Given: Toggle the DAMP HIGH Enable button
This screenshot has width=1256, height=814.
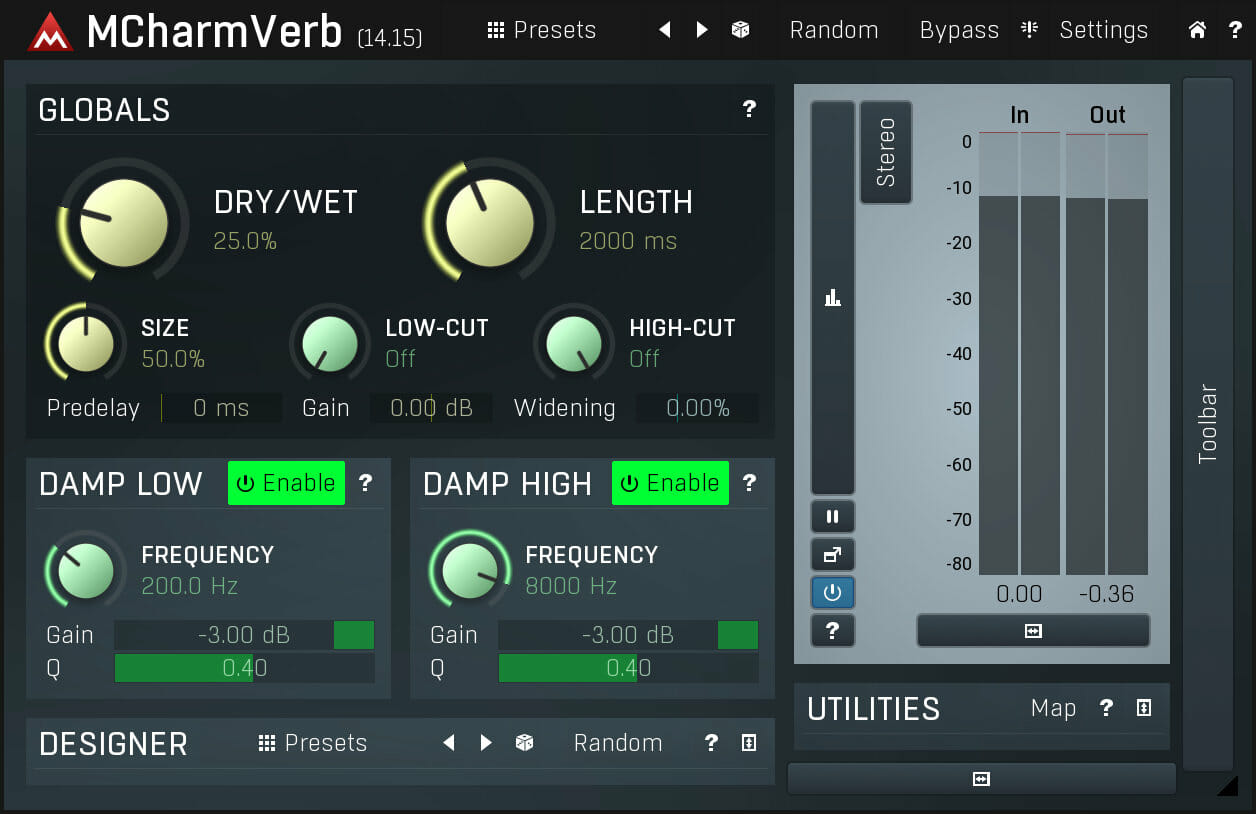Looking at the screenshot, I should coord(670,483).
